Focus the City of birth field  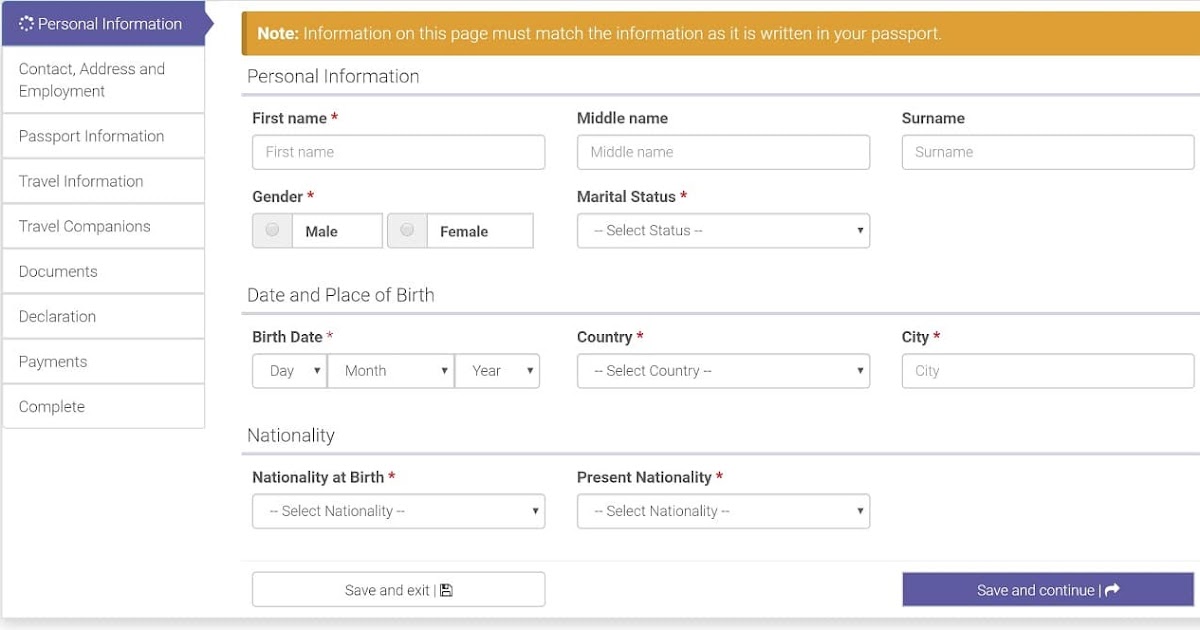1047,371
